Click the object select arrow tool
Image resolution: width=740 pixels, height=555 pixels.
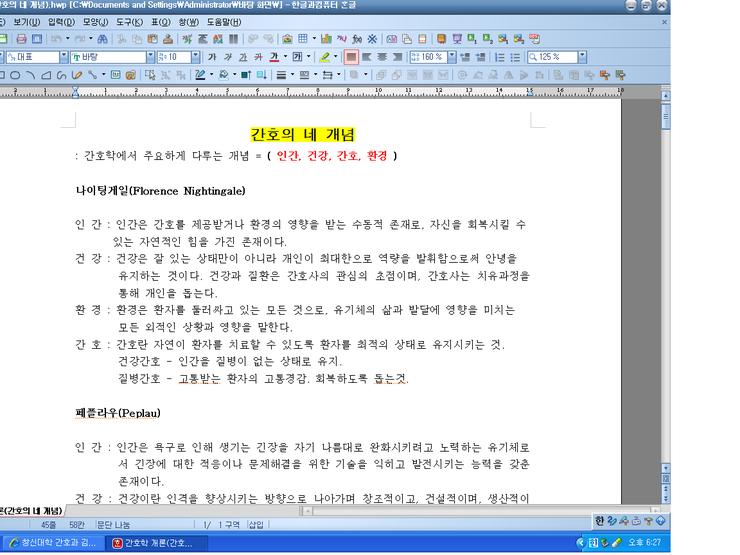(150, 75)
